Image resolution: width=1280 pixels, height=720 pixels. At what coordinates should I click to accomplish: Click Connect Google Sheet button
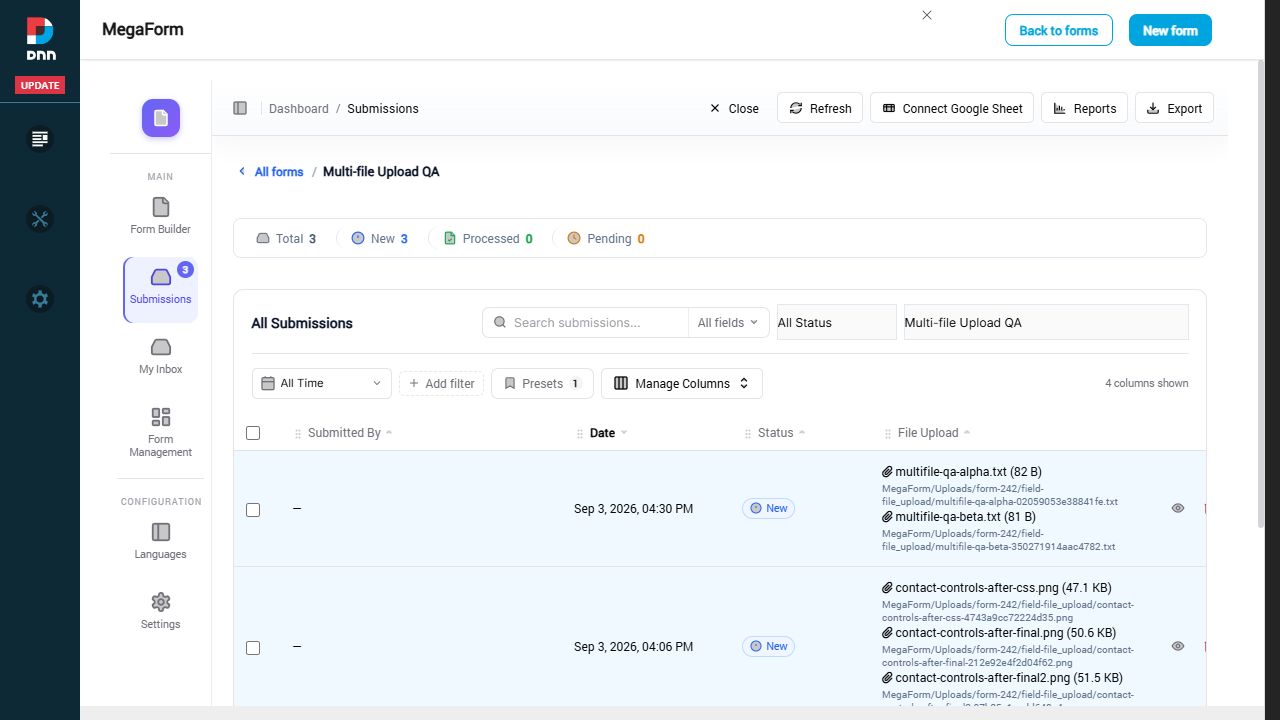tap(952, 108)
